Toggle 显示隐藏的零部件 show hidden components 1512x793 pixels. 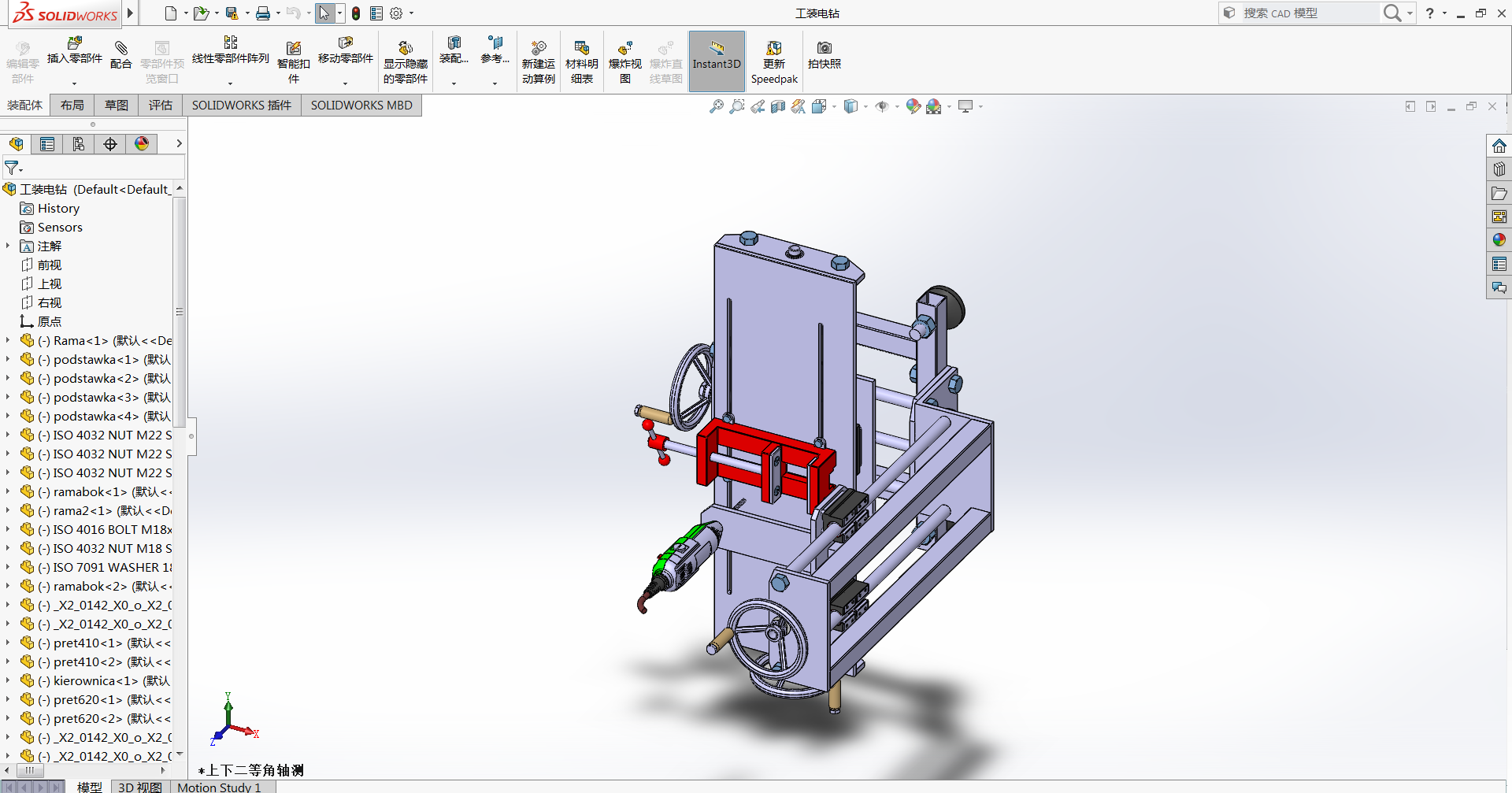405,61
